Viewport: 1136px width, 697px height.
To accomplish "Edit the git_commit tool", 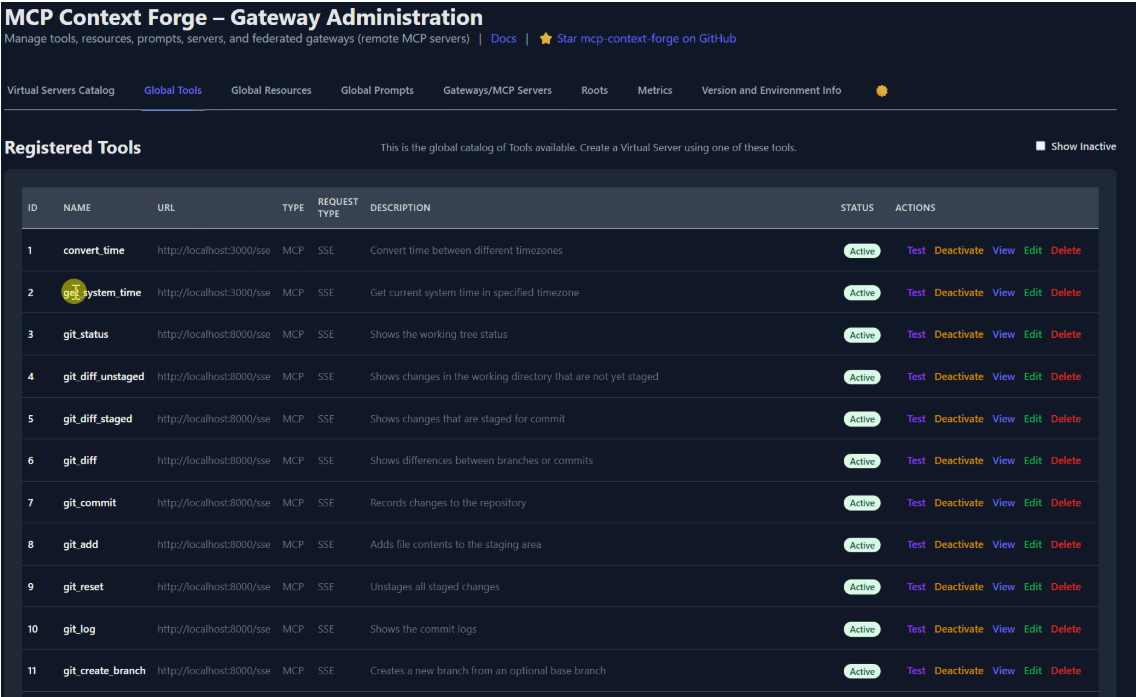I will (1032, 502).
